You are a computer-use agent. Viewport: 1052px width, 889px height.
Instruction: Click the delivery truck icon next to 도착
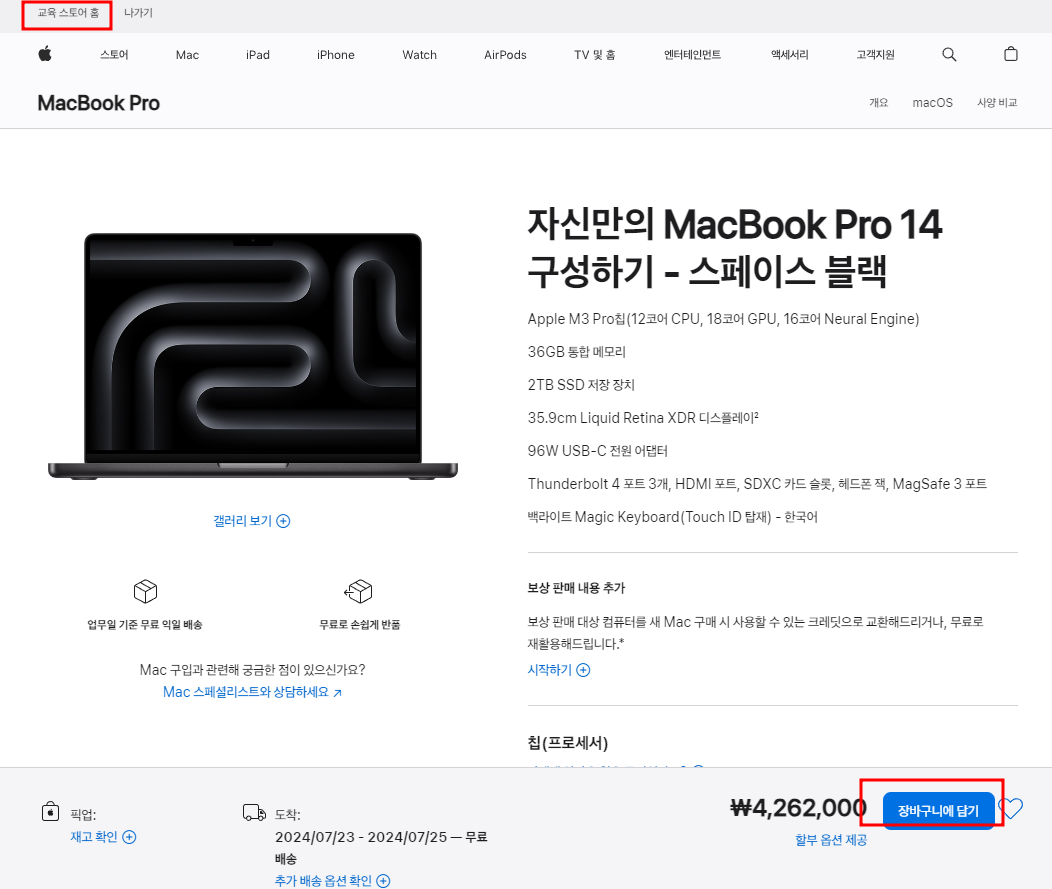click(253, 812)
